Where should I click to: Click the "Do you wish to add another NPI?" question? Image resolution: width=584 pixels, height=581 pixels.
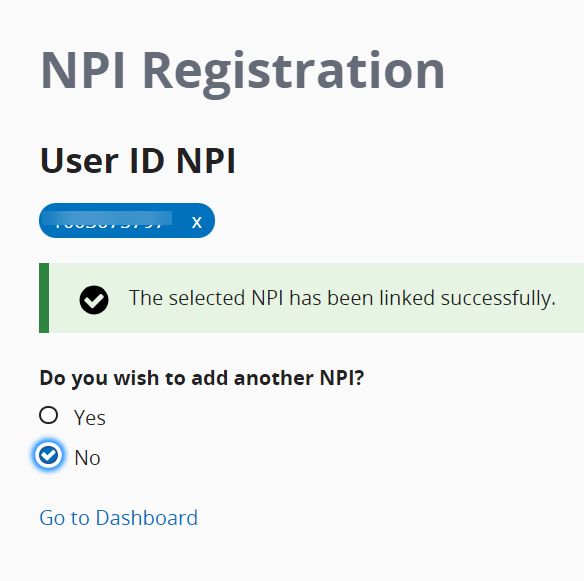[x=201, y=378]
